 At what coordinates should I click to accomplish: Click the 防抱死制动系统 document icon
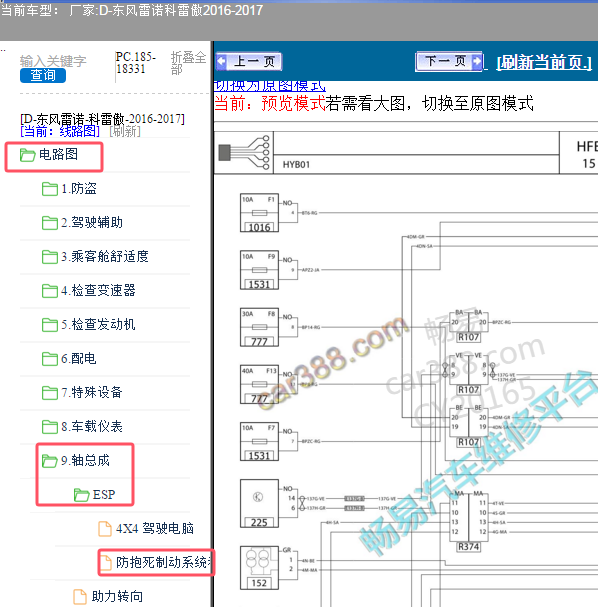click(x=105, y=562)
